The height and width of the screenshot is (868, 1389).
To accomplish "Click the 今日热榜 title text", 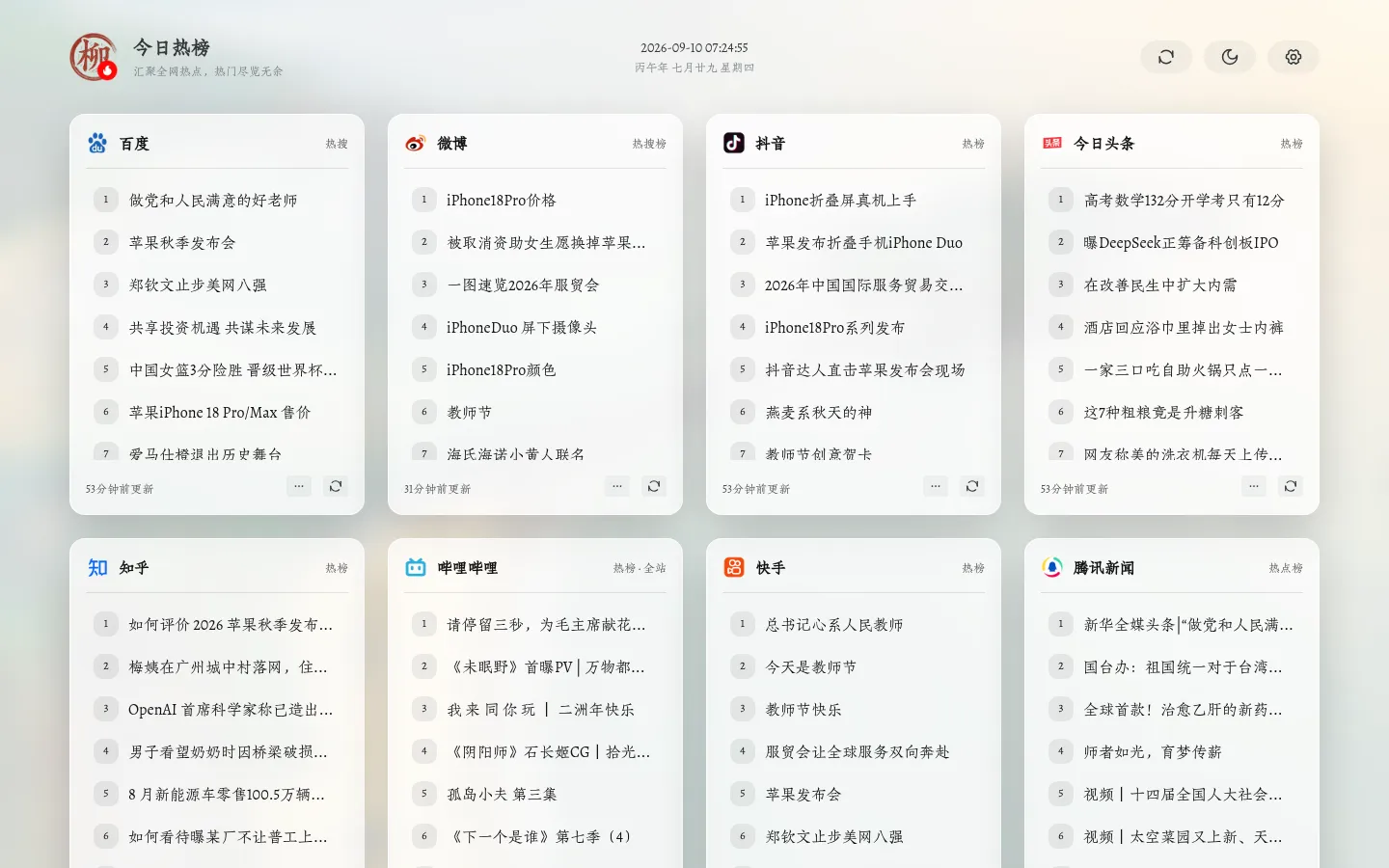I will point(172,47).
